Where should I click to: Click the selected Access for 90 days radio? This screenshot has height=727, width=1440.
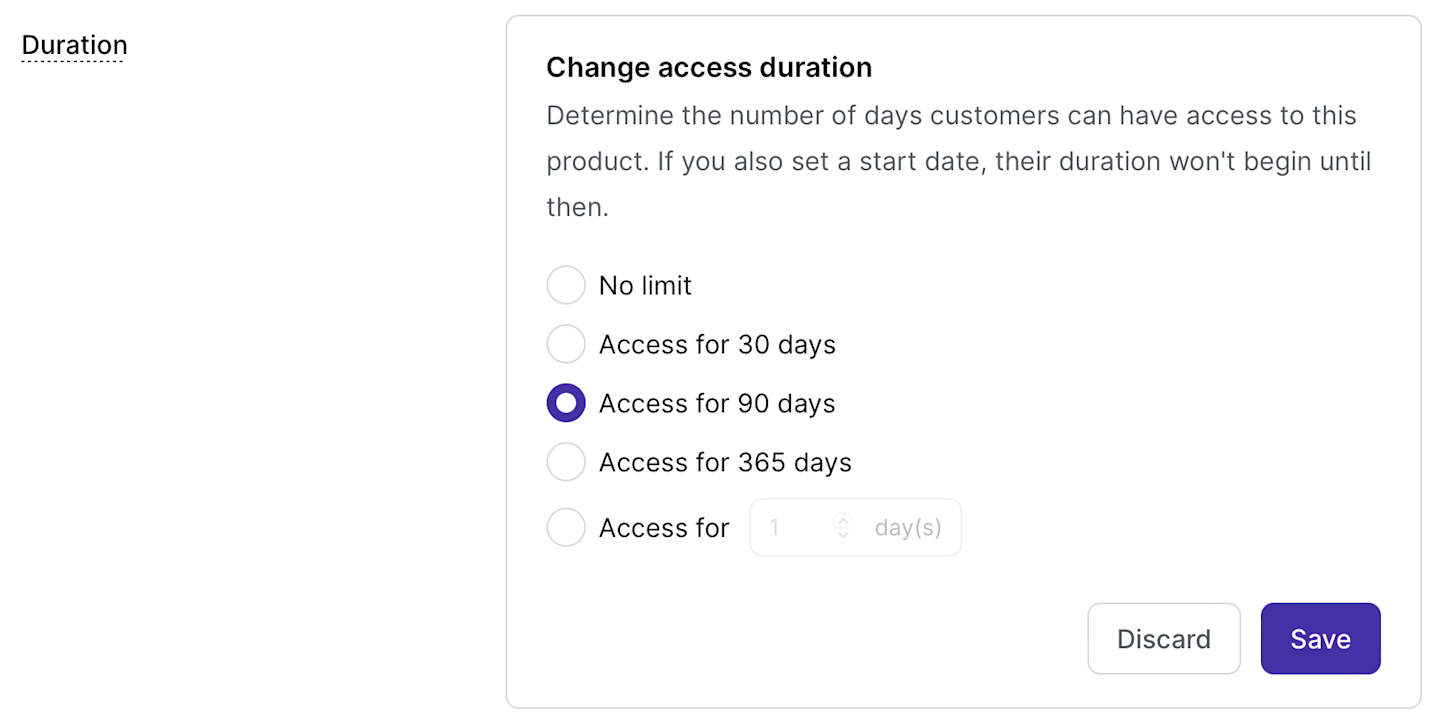tap(566, 403)
